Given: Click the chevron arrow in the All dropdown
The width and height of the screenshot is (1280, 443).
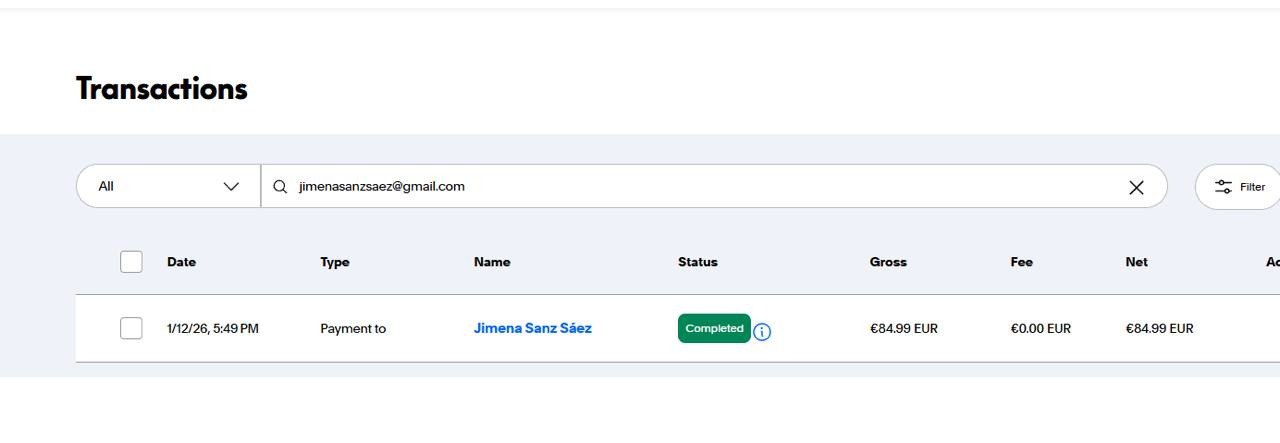Looking at the screenshot, I should [231, 187].
